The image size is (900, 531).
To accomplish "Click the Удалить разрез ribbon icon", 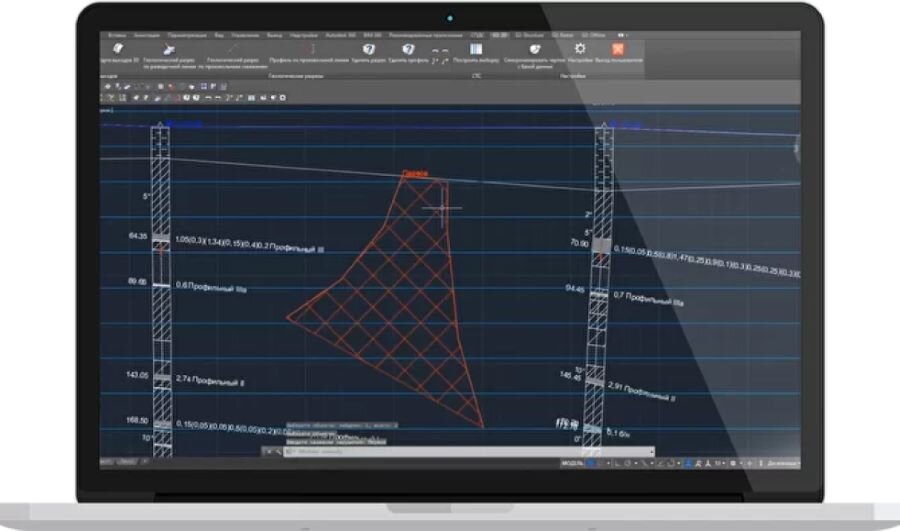I will [x=369, y=49].
